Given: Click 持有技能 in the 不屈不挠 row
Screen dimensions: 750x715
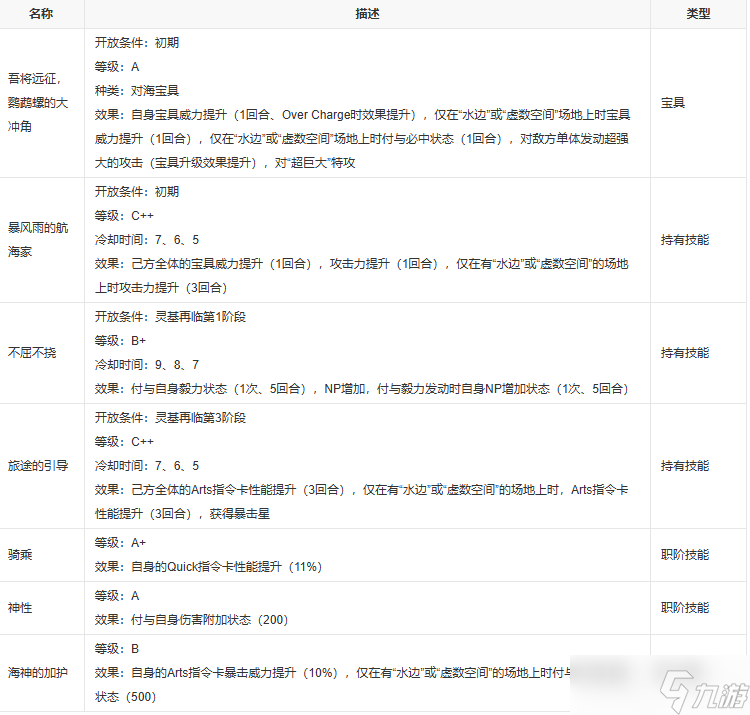Looking at the screenshot, I should coord(684,353).
